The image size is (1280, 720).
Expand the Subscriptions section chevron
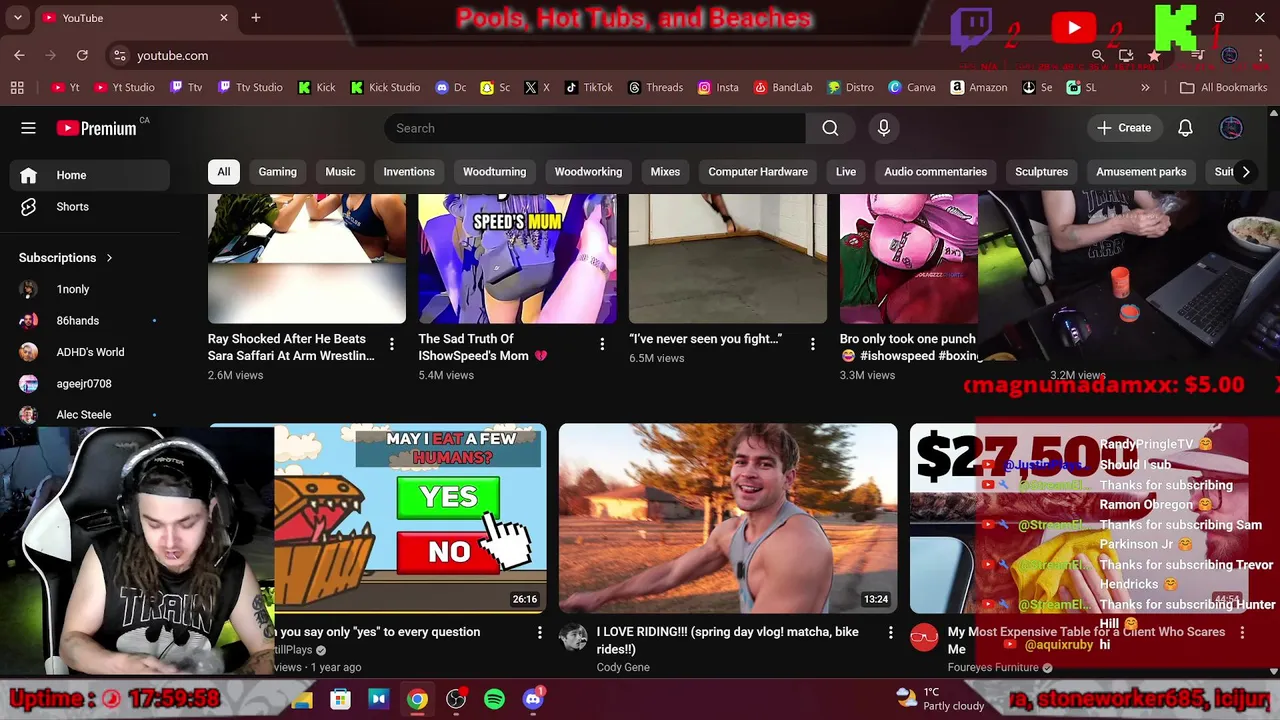(x=109, y=258)
